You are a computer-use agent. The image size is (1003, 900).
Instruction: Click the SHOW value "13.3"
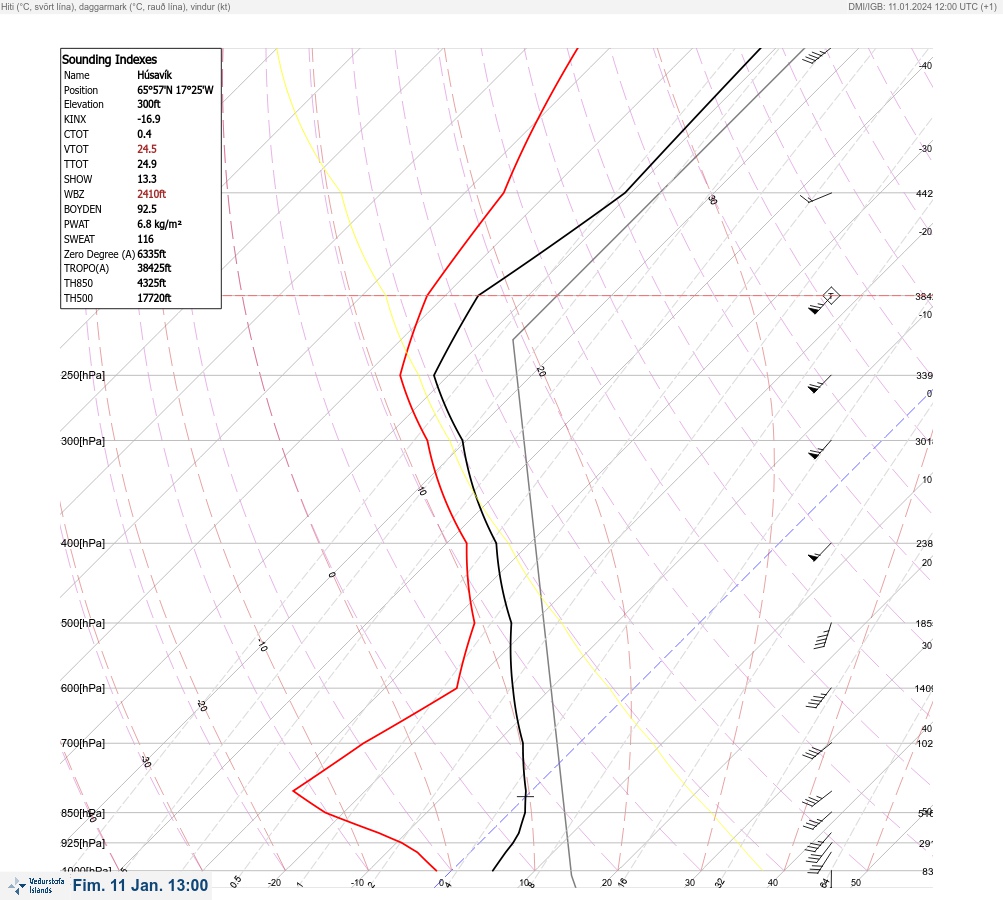pos(146,179)
